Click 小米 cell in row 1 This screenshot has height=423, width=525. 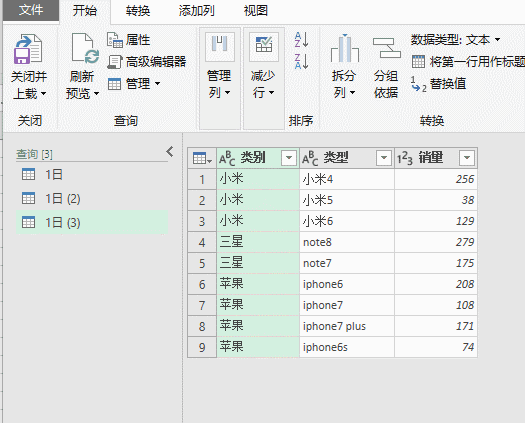tap(258, 180)
